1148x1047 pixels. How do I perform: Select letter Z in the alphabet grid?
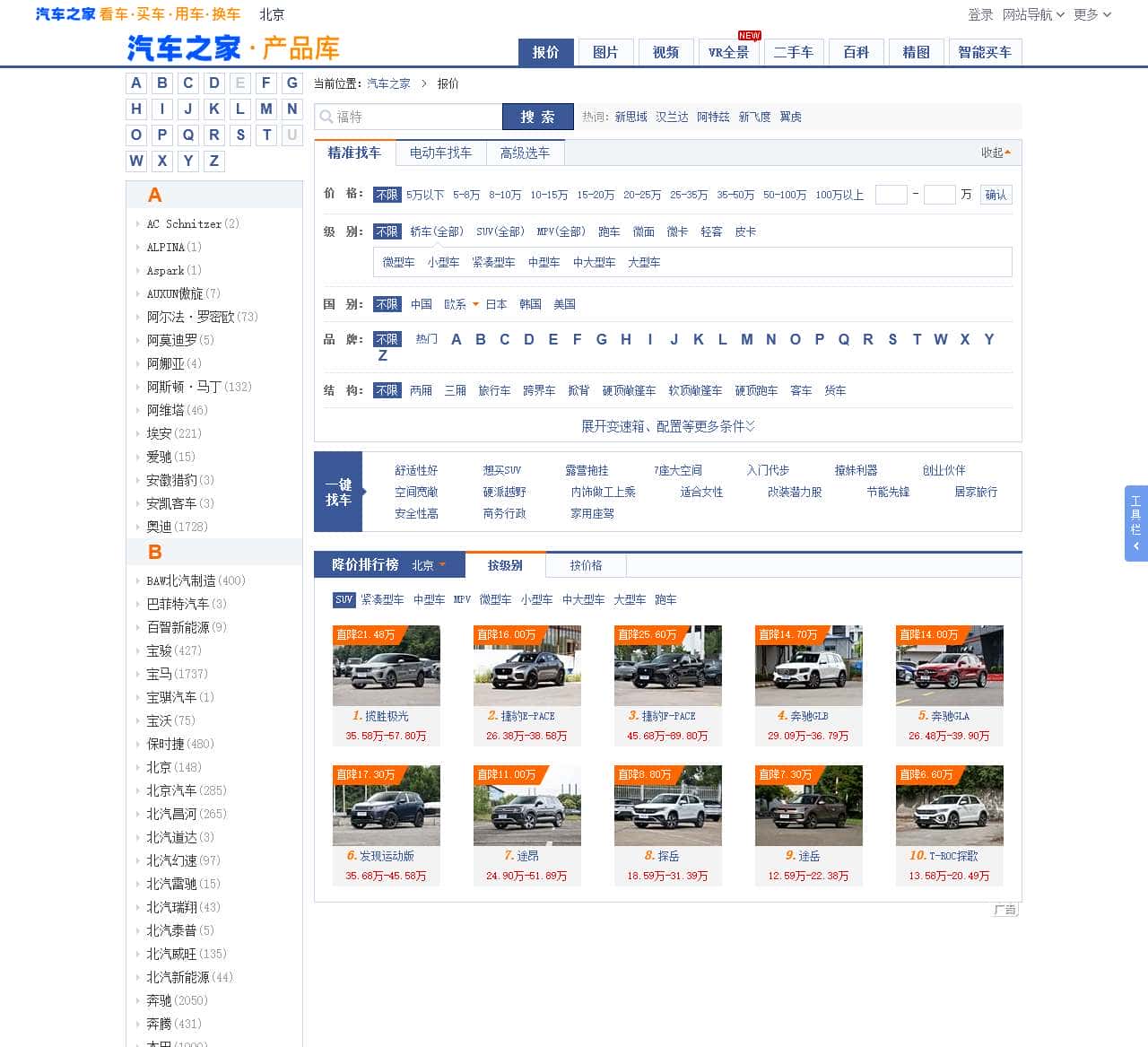click(x=214, y=161)
